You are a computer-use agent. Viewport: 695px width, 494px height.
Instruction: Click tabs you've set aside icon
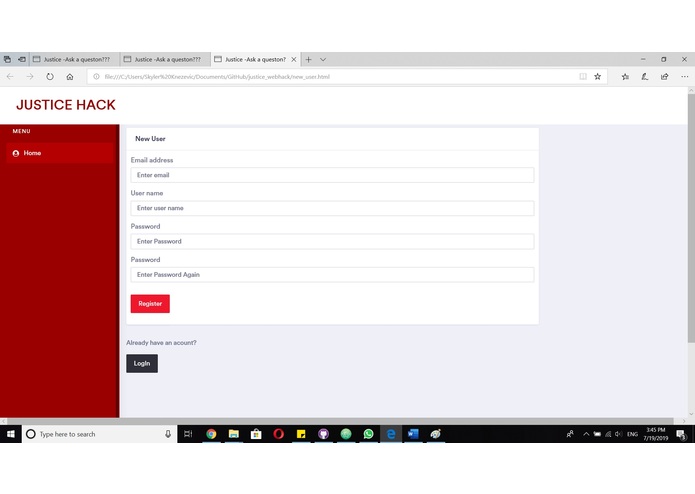[7, 59]
